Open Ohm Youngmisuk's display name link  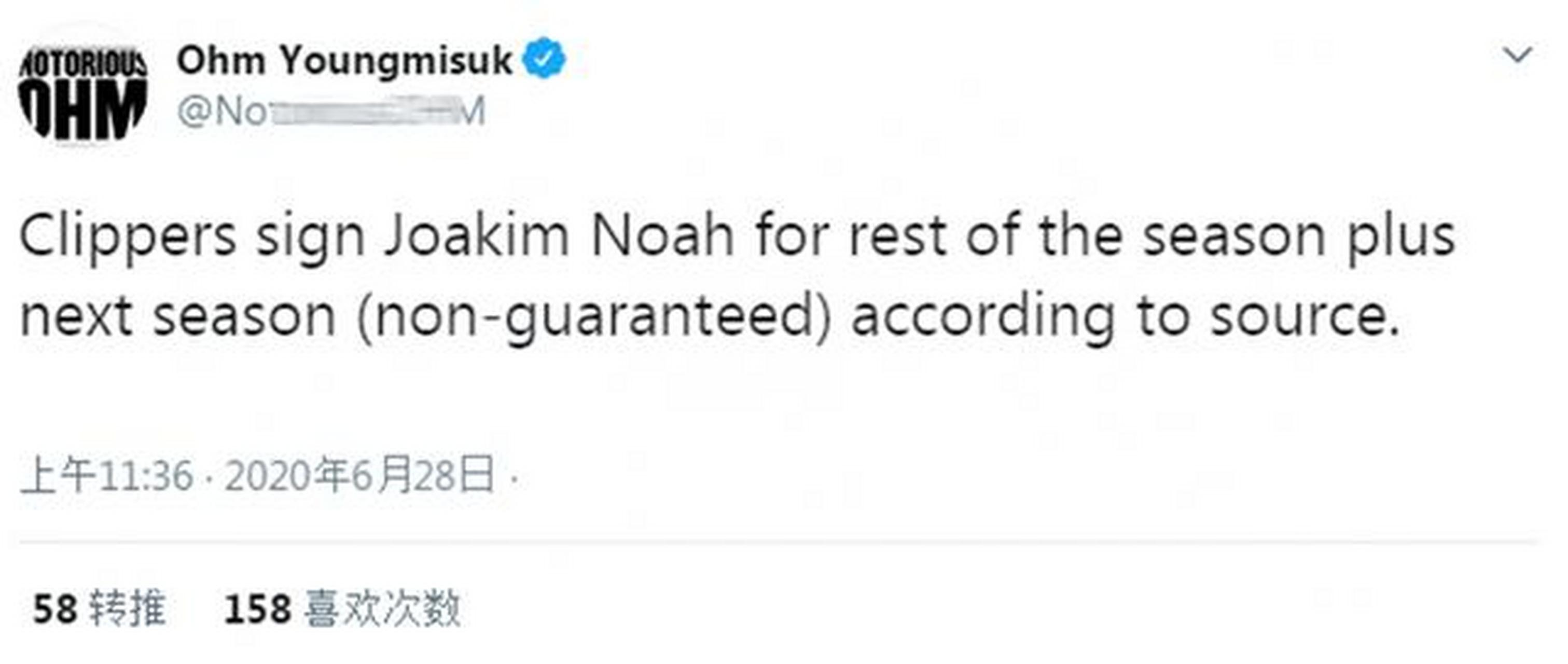[x=344, y=60]
